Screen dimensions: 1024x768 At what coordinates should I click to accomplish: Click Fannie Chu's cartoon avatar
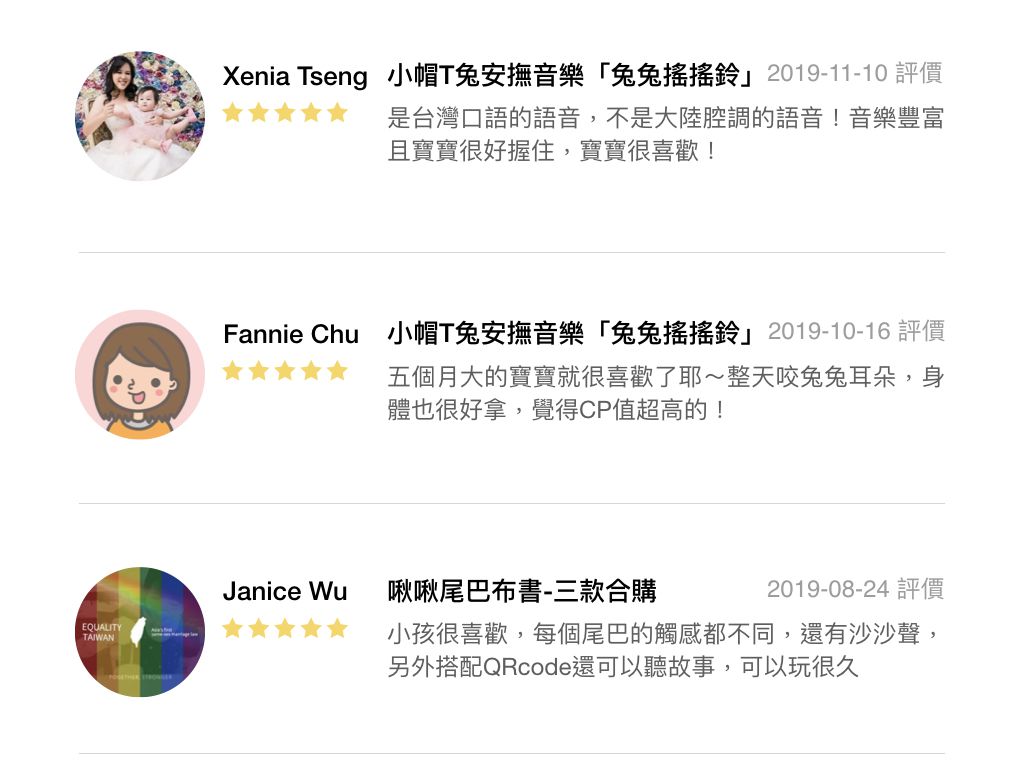coord(140,374)
